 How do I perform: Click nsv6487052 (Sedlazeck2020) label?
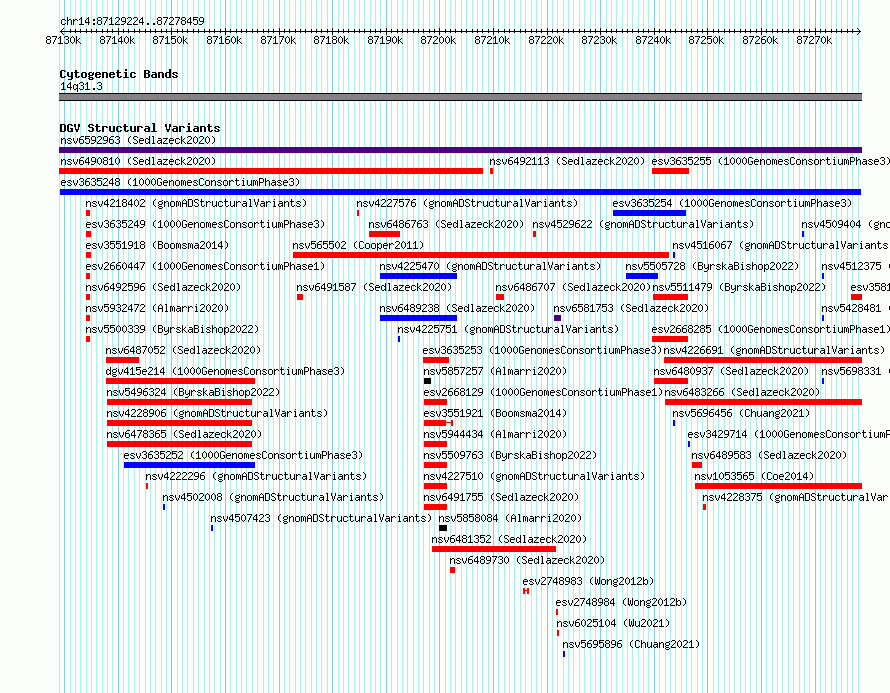pos(183,350)
